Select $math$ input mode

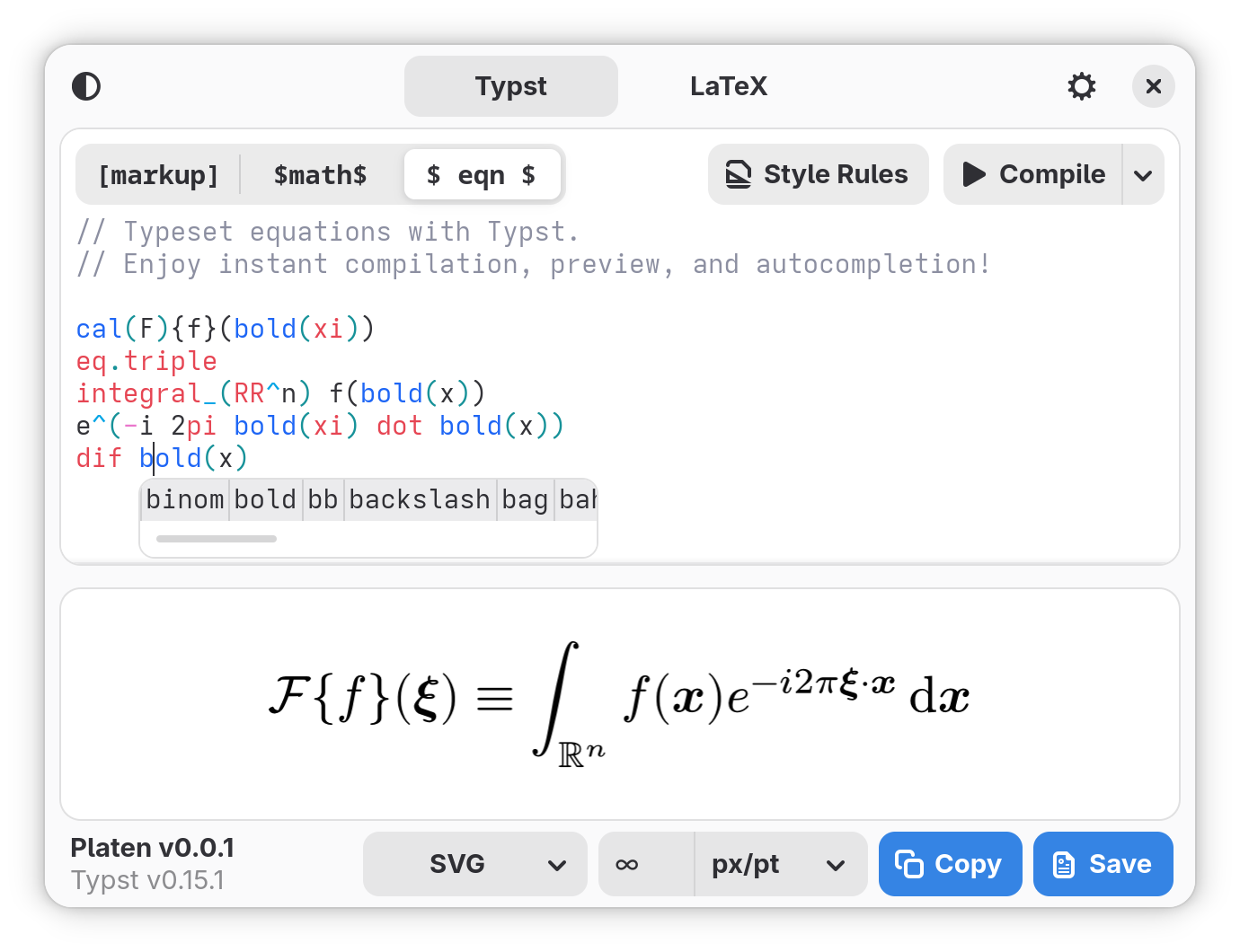point(321,174)
